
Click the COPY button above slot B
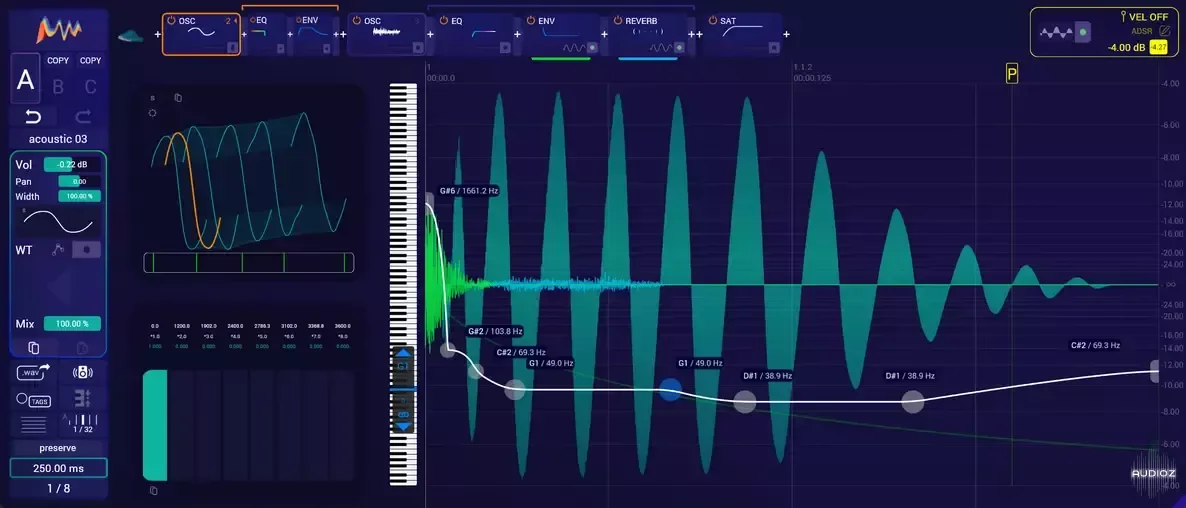point(58,60)
